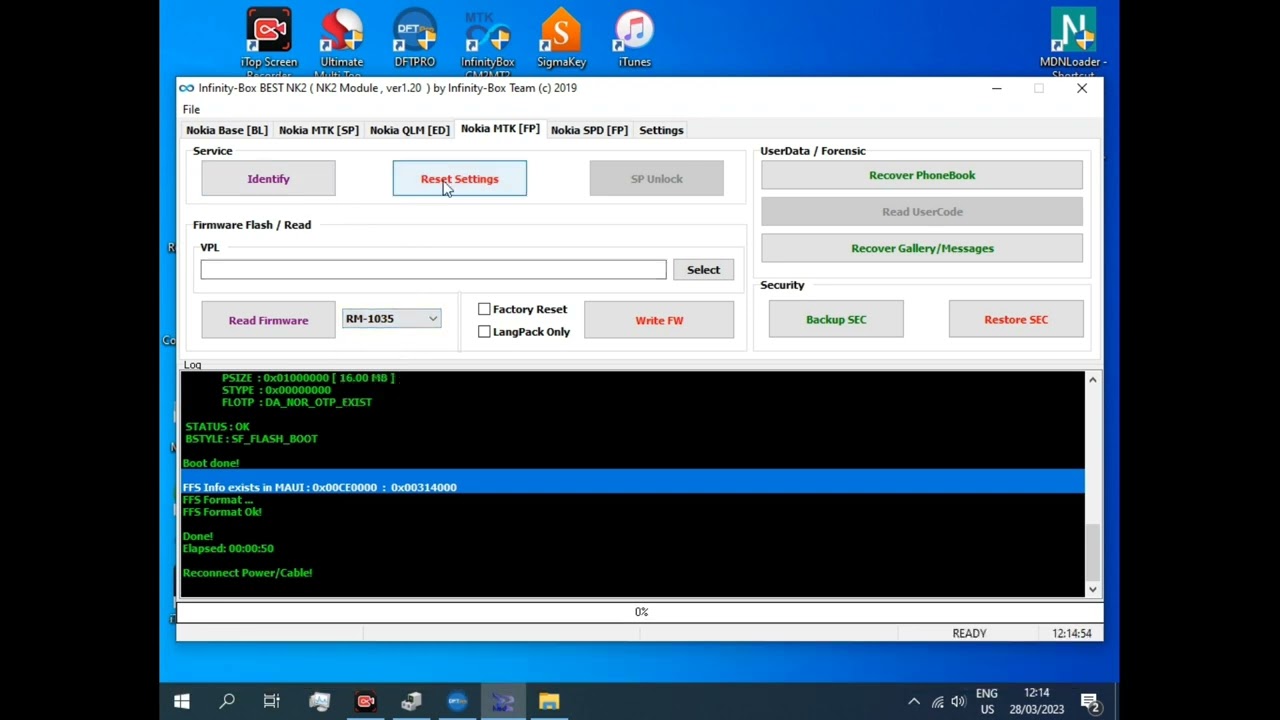Screen dimensions: 1280x720
Task: Enable the LangPack Only checkbox
Action: click(484, 331)
